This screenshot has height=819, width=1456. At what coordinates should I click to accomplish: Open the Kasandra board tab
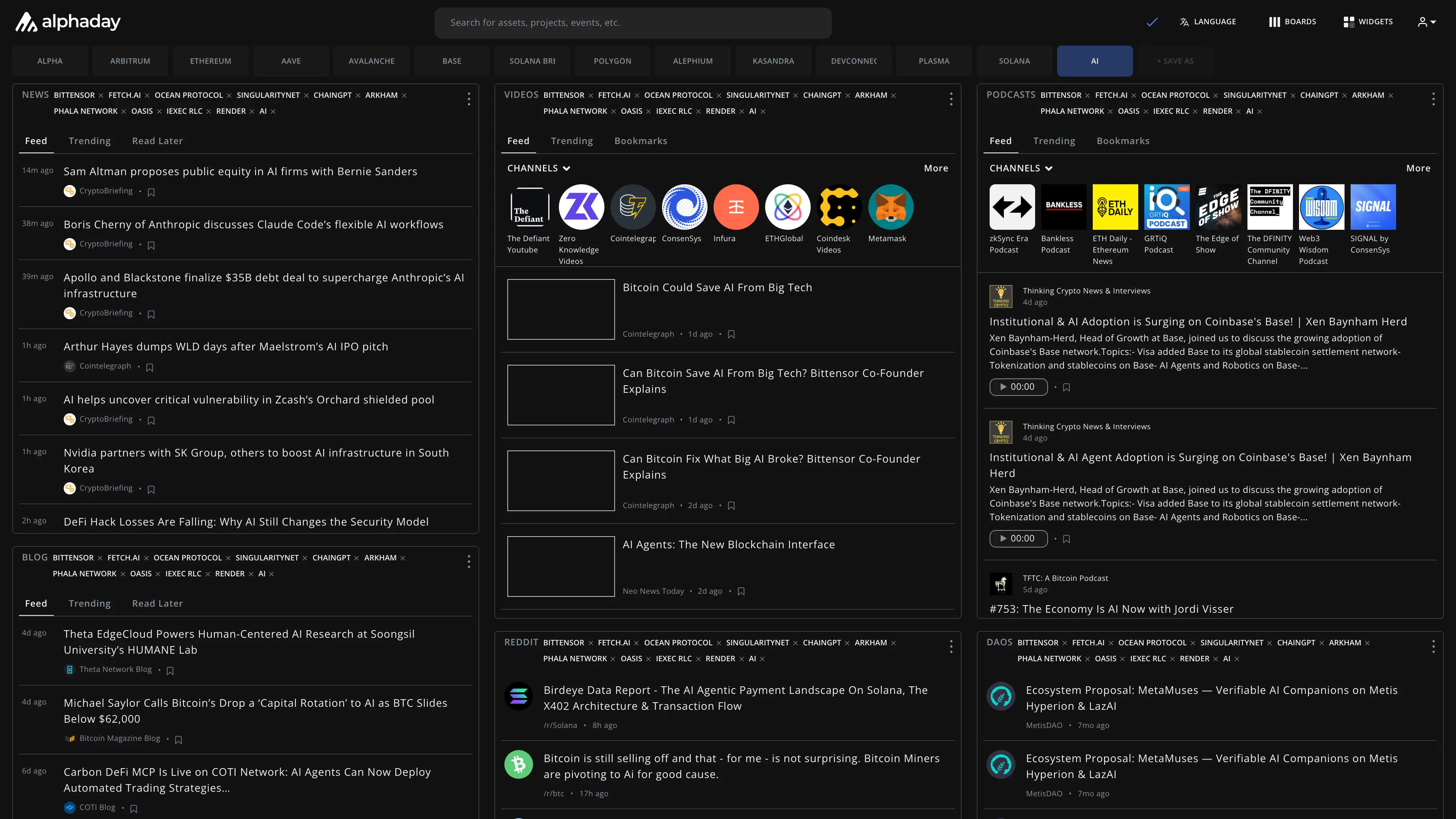click(x=773, y=61)
